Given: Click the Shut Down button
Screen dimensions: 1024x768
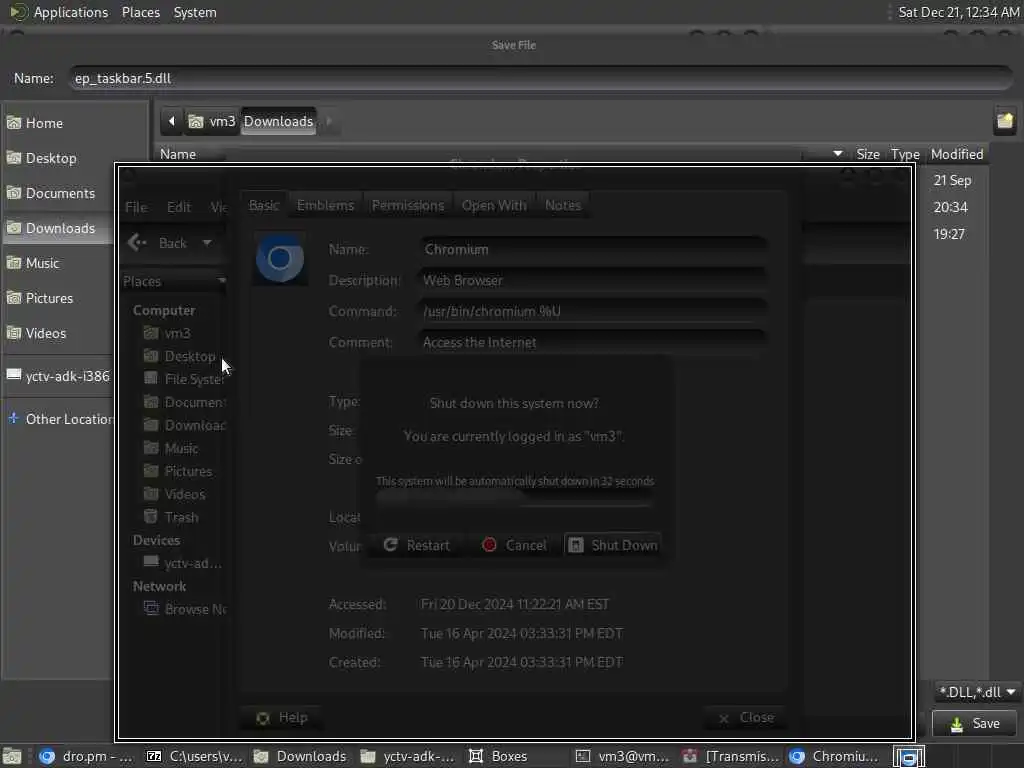Looking at the screenshot, I should coord(612,545).
